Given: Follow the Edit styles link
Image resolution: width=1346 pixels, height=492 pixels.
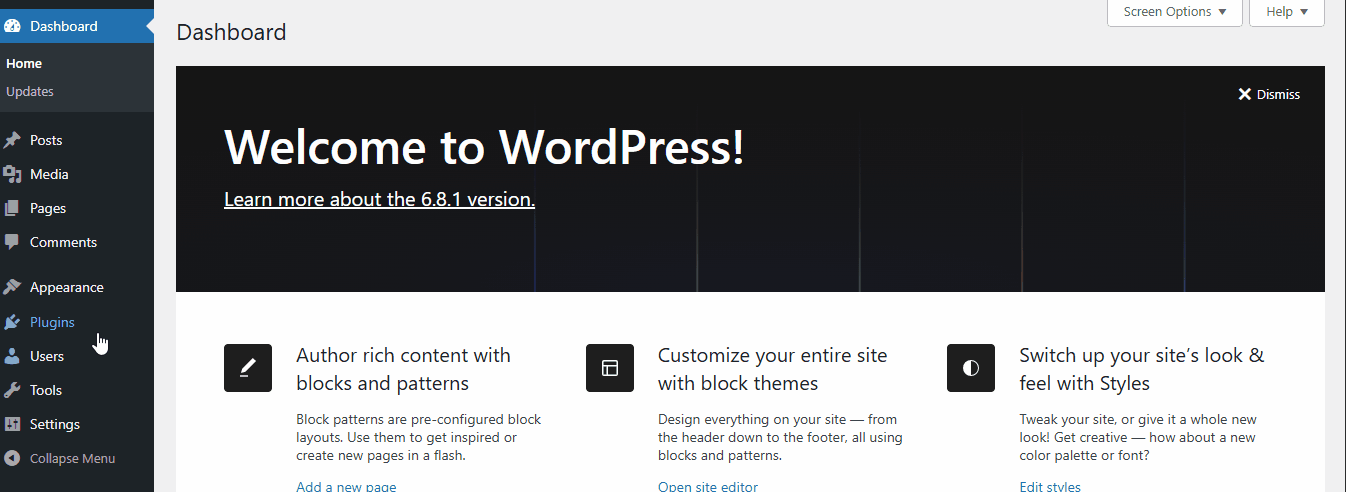Looking at the screenshot, I should pyautogui.click(x=1050, y=487).
